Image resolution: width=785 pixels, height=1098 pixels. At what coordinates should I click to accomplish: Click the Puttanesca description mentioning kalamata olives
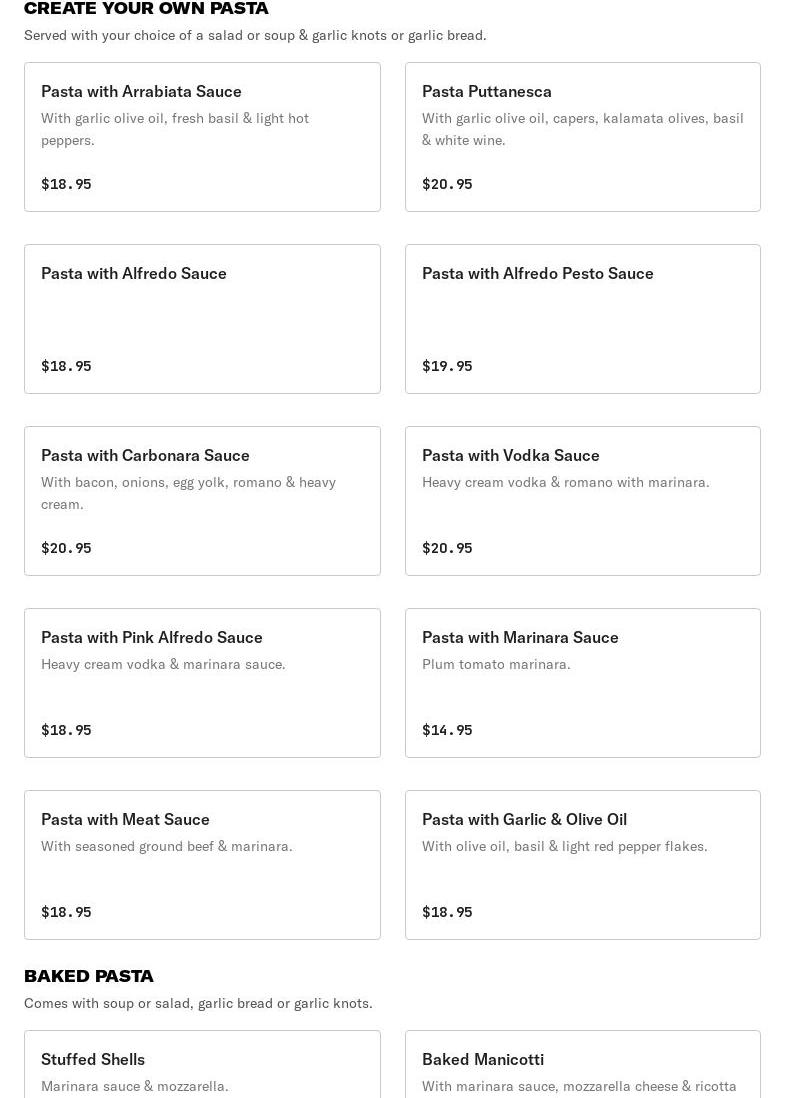tap(583, 129)
